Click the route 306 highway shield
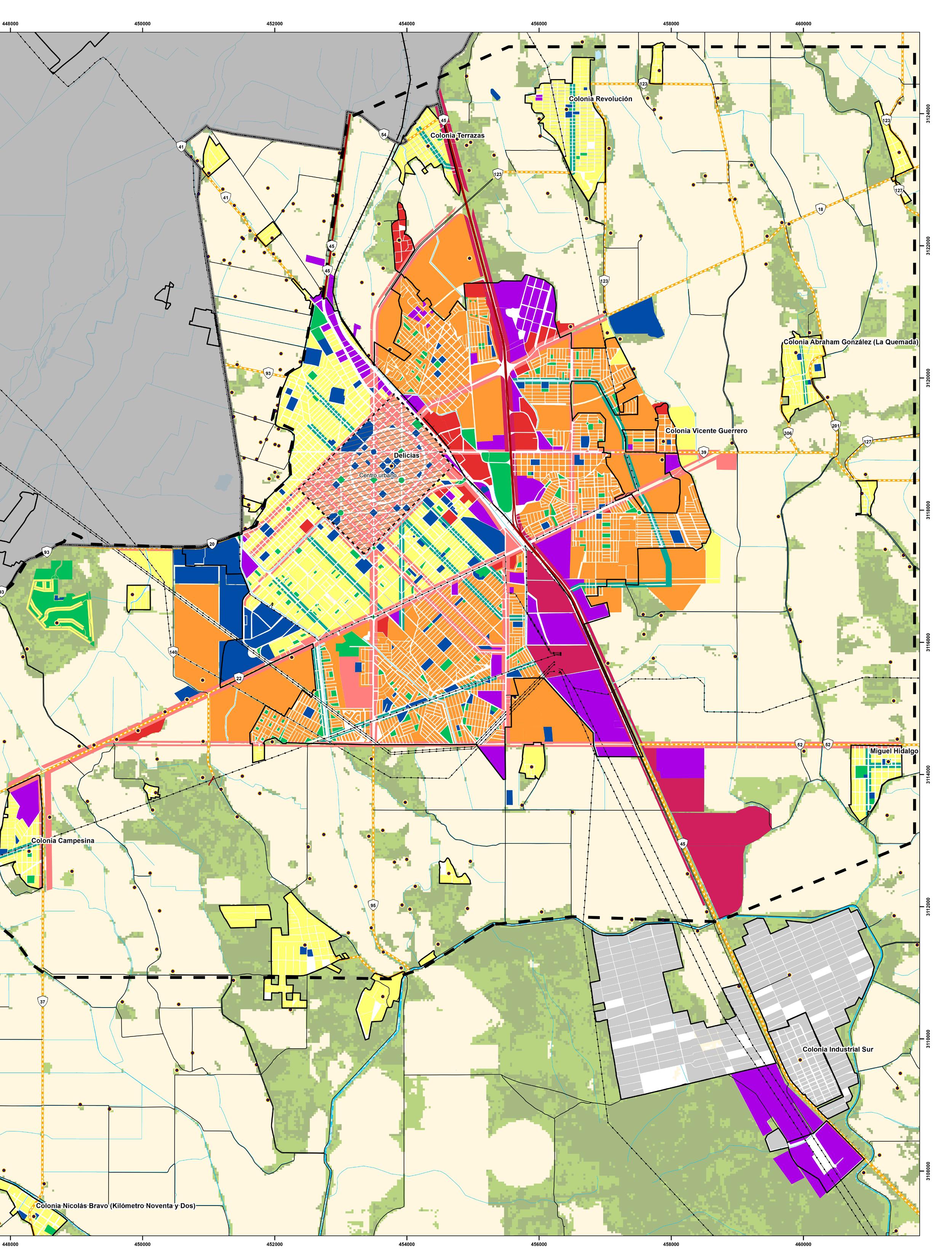Screen dimensions: 952x1257 pos(788,433)
